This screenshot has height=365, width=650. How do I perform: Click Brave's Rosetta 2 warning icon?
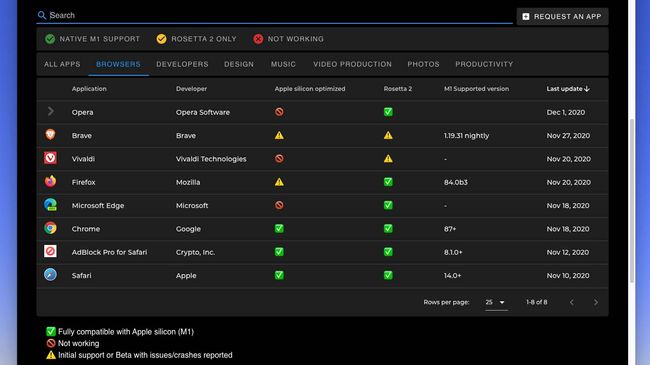[388, 135]
